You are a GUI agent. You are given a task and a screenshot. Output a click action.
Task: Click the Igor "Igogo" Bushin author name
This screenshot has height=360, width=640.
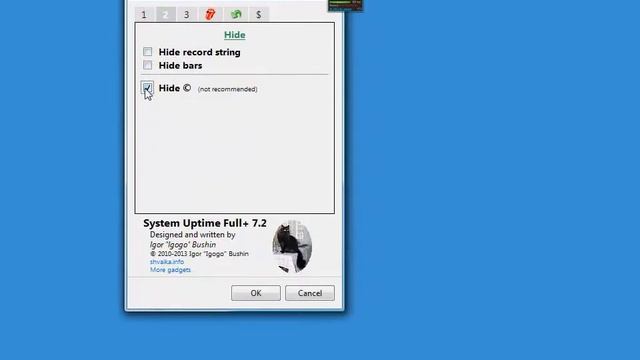pos(183,244)
